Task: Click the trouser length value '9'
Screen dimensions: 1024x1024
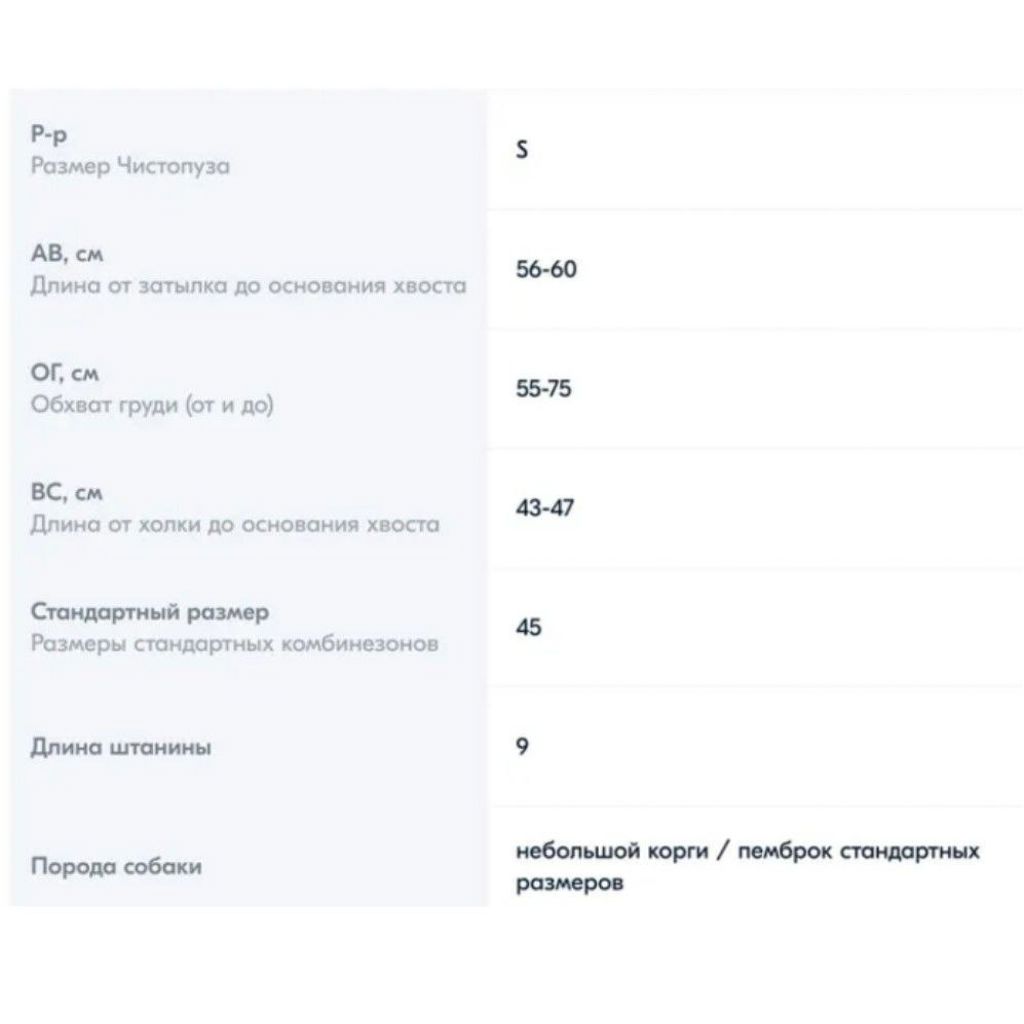Action: [x=522, y=746]
